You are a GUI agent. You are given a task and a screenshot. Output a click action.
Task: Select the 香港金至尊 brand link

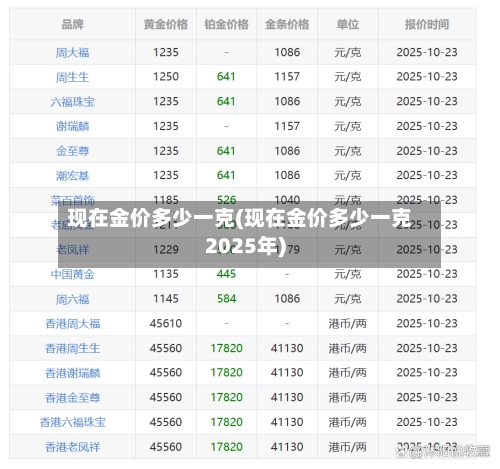(72, 397)
